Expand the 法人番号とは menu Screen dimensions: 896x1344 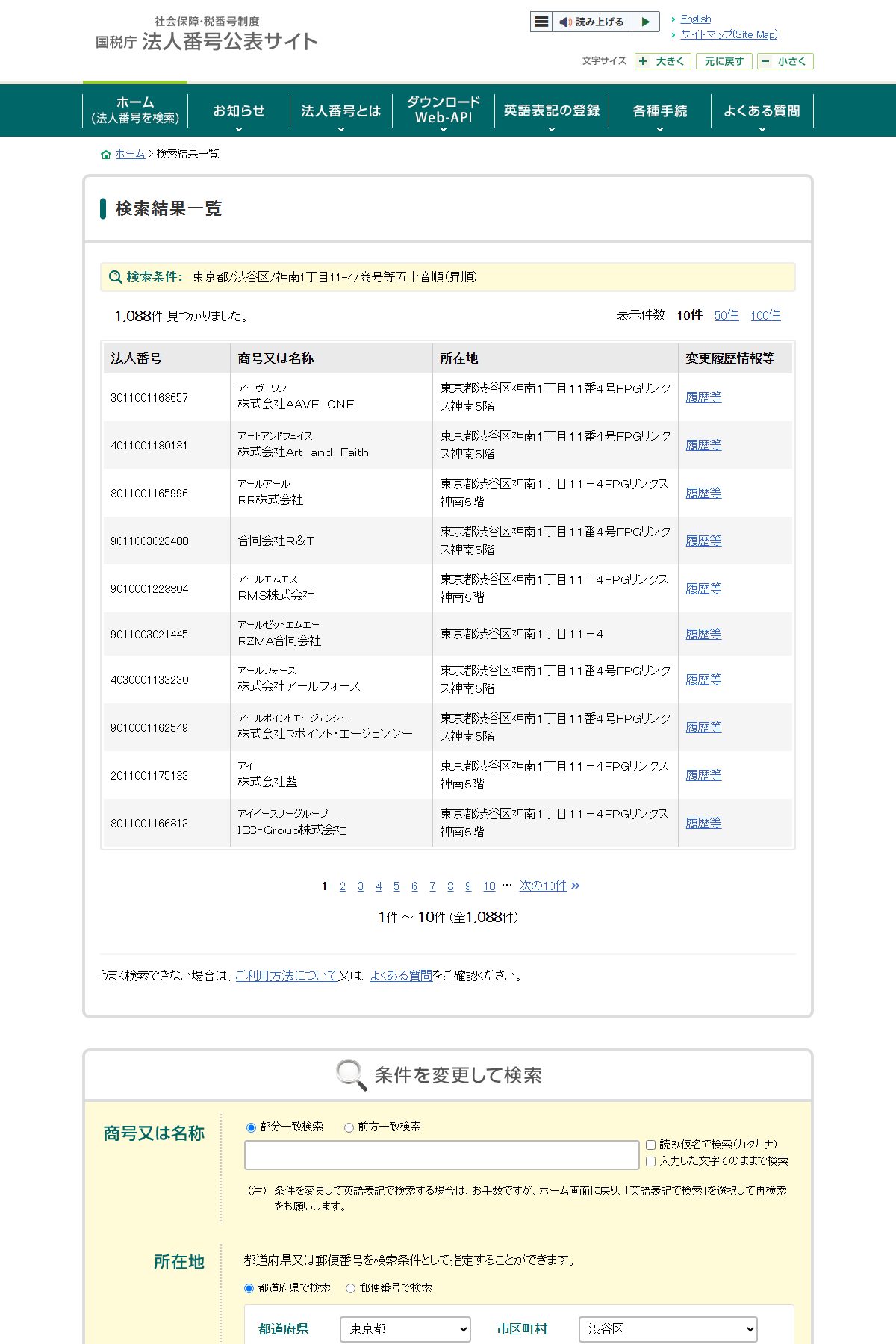[x=341, y=111]
